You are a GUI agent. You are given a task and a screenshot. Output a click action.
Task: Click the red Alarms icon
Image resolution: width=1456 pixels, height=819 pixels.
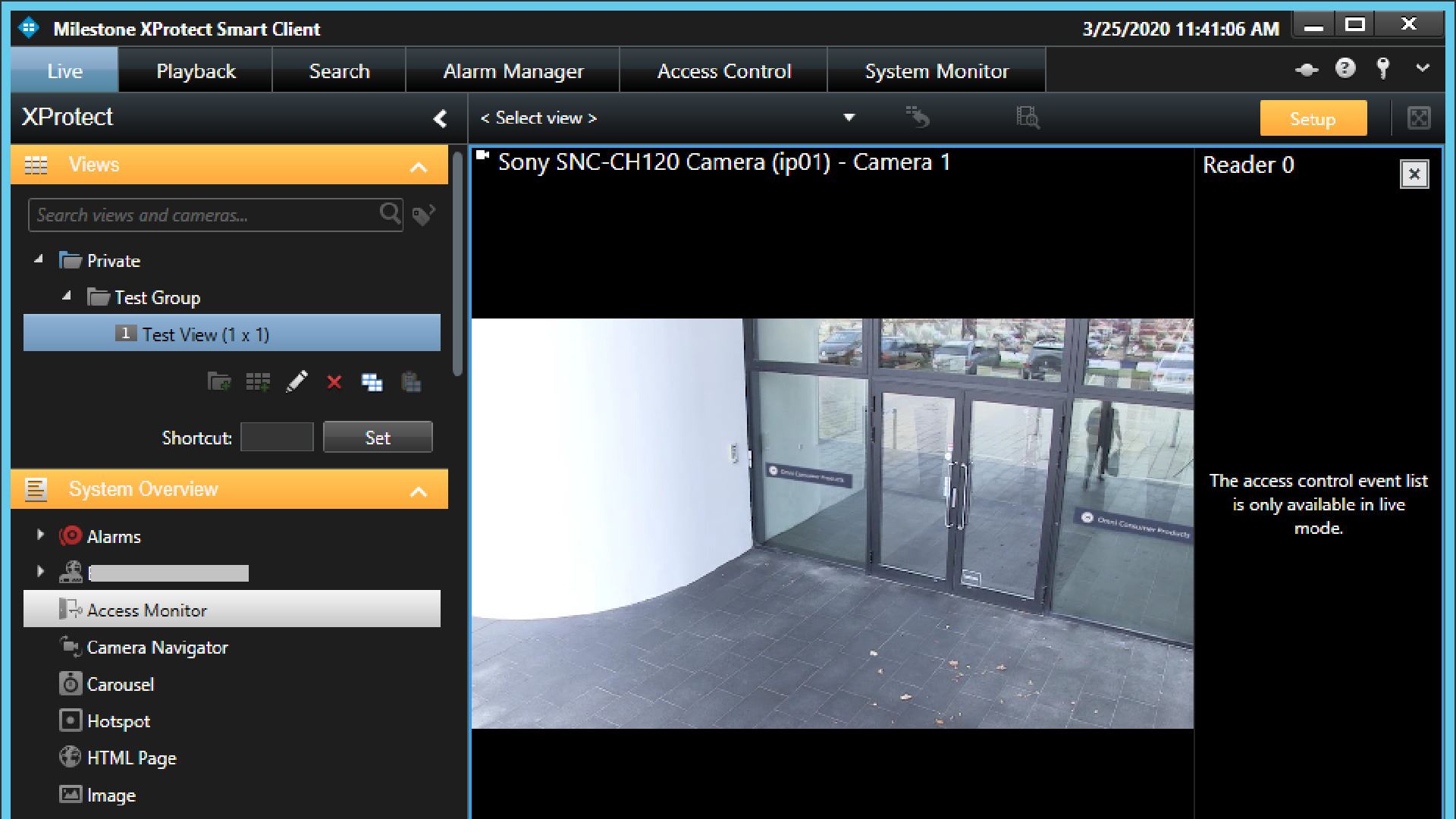[70, 536]
